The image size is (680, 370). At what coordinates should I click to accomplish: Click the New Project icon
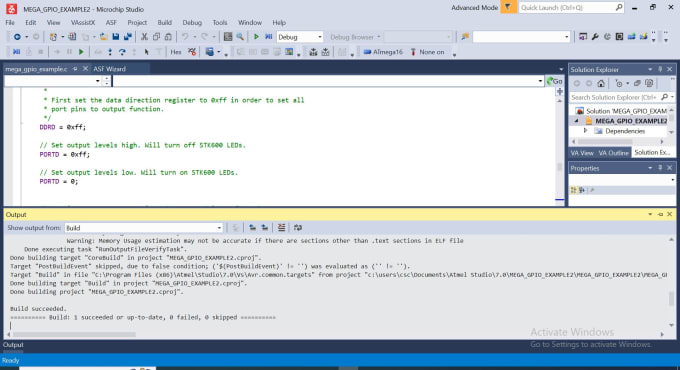[53, 37]
